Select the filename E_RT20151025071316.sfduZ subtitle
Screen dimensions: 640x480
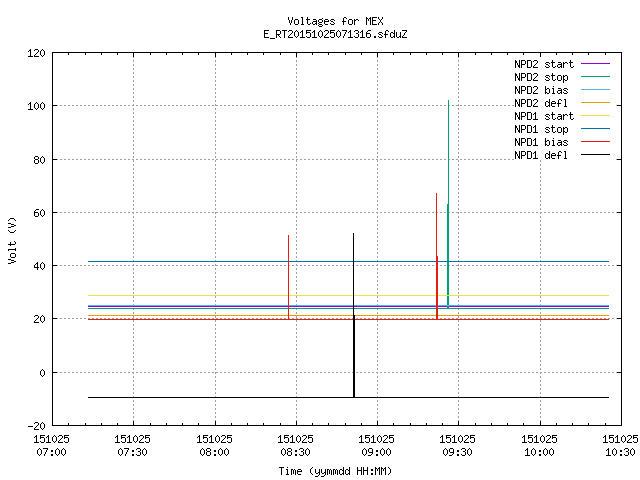click(x=335, y=34)
